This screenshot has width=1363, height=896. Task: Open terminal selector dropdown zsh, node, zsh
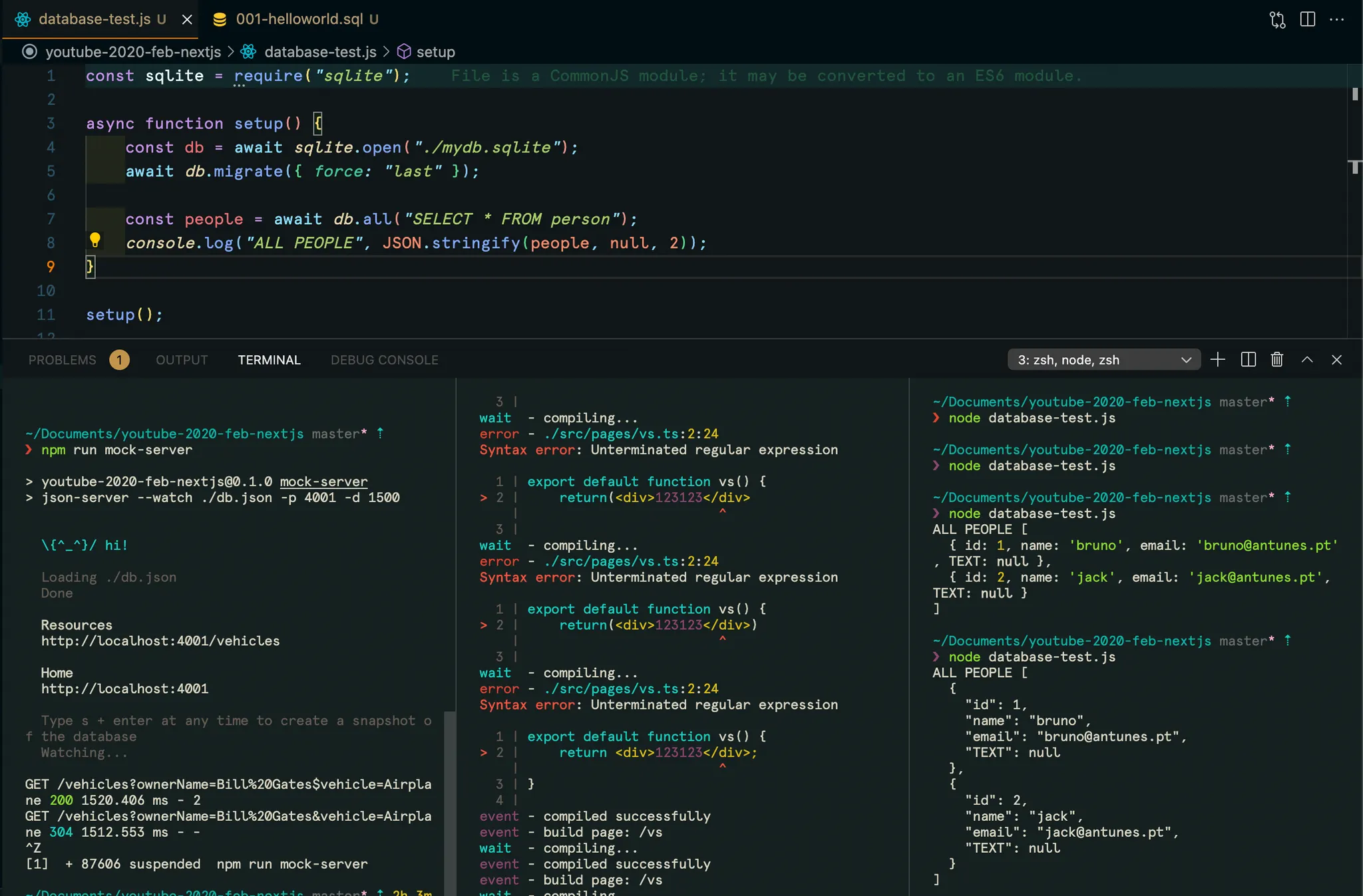pos(1103,360)
